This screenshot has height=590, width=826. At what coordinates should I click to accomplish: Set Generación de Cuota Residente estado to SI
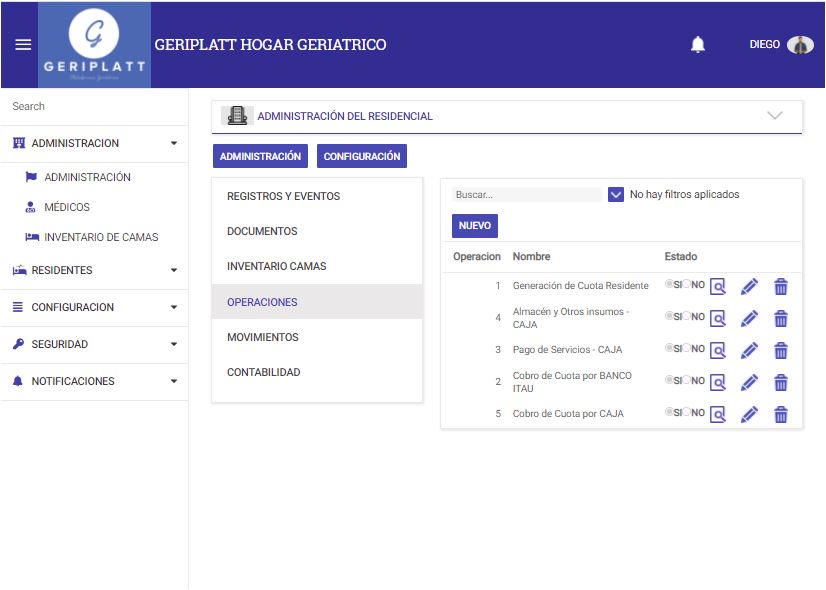669,284
